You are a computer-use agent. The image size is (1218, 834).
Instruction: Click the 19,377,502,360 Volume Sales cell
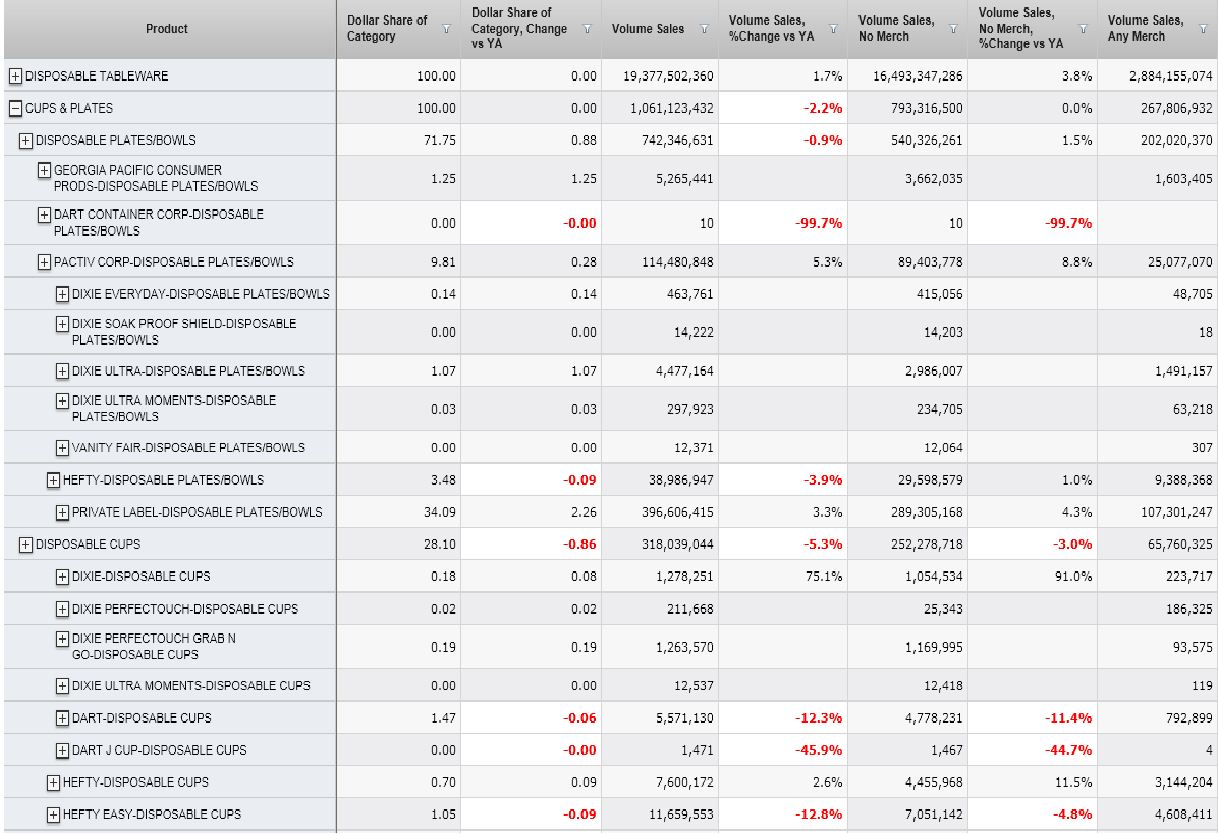662,76
